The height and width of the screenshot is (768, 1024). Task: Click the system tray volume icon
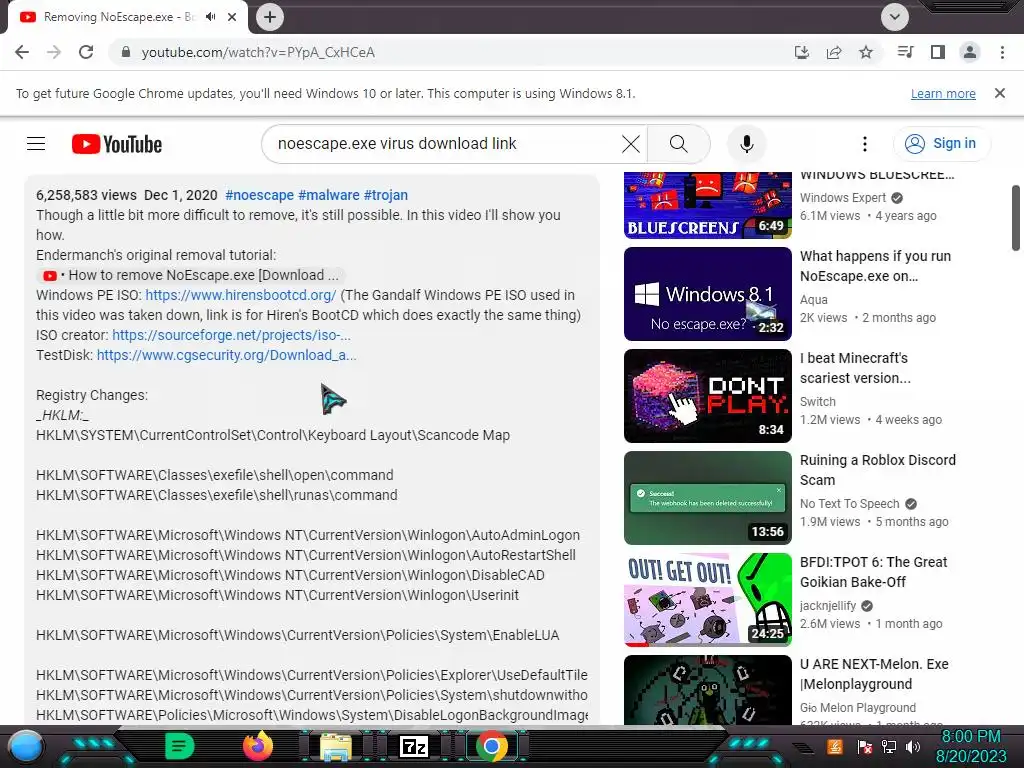(913, 747)
